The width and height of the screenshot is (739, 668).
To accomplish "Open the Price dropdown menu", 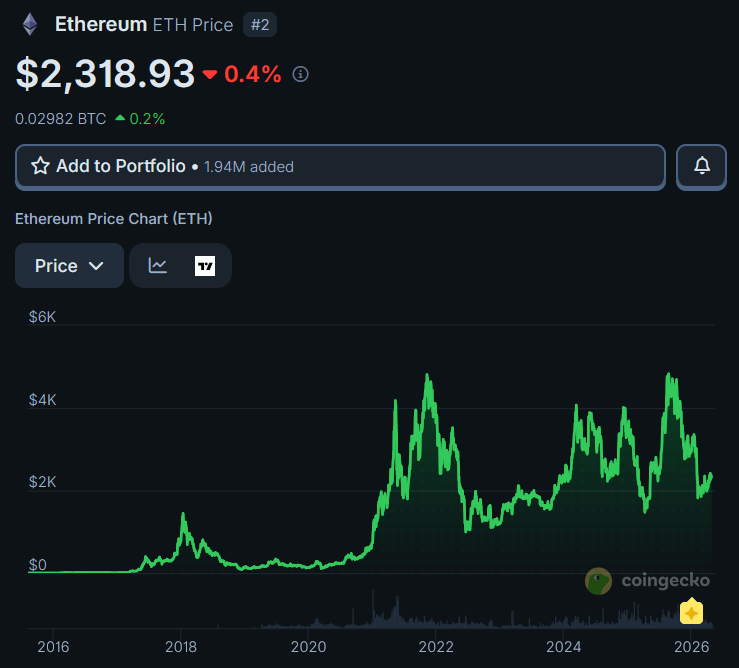I will coord(69,265).
